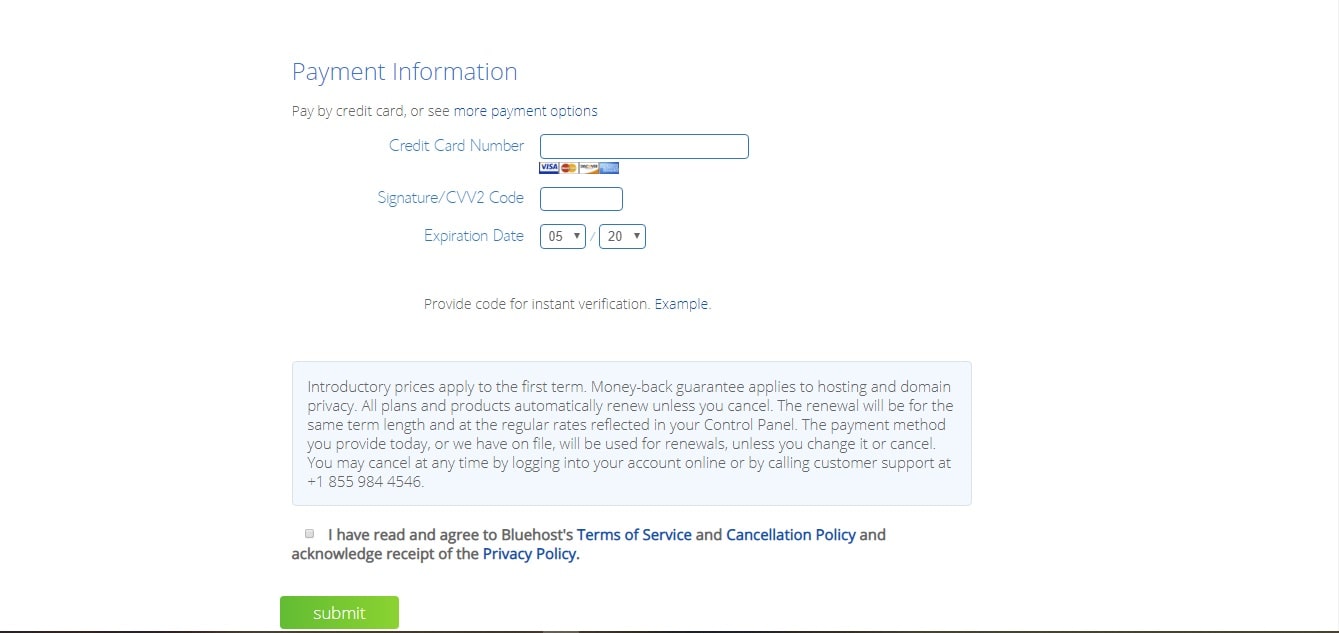The image size is (1339, 633).
Task: Click the Signature/CVV2 Code label
Action: [450, 198]
